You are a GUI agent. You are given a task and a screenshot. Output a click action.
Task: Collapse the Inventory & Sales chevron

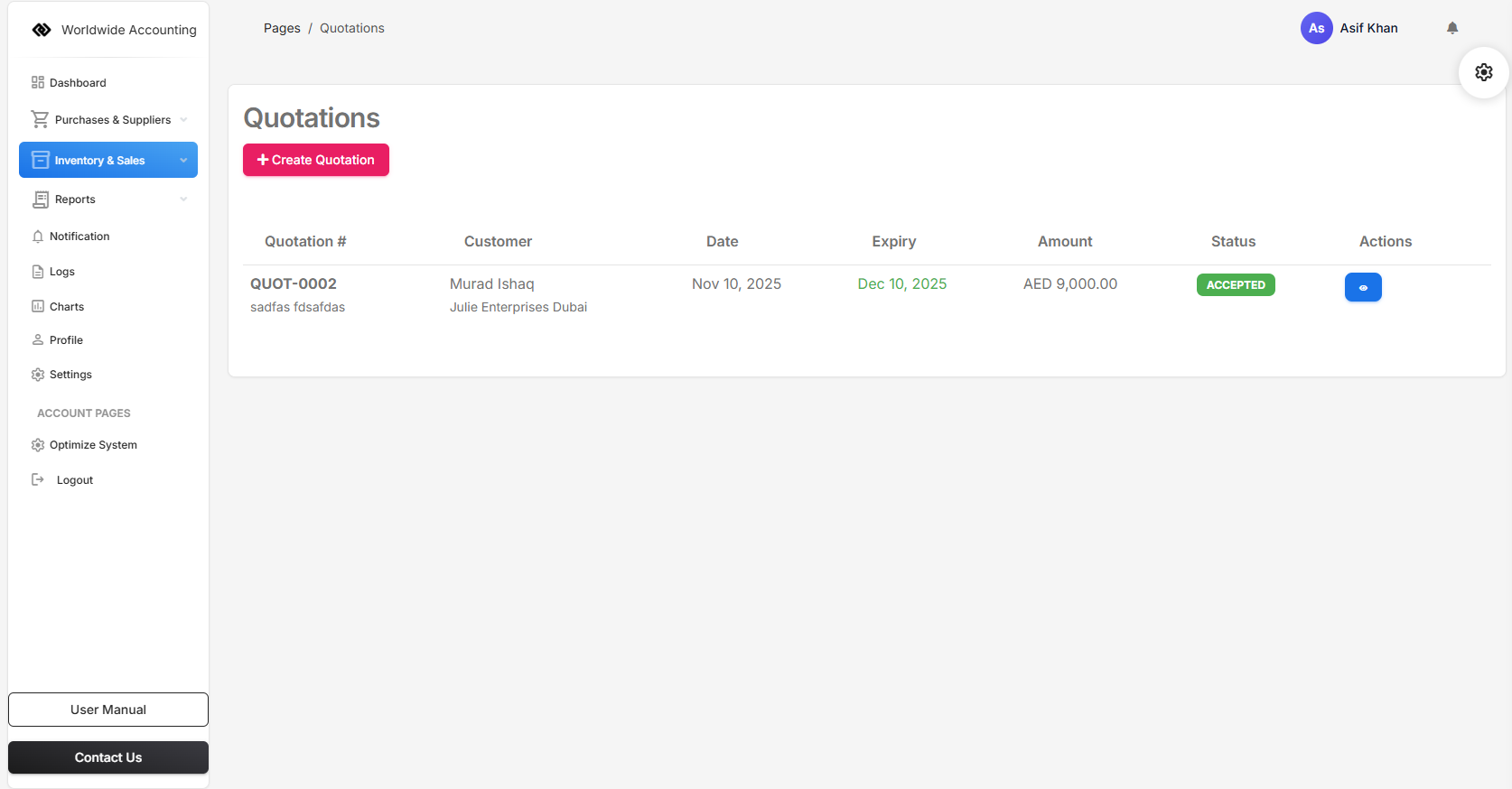pyautogui.click(x=183, y=161)
